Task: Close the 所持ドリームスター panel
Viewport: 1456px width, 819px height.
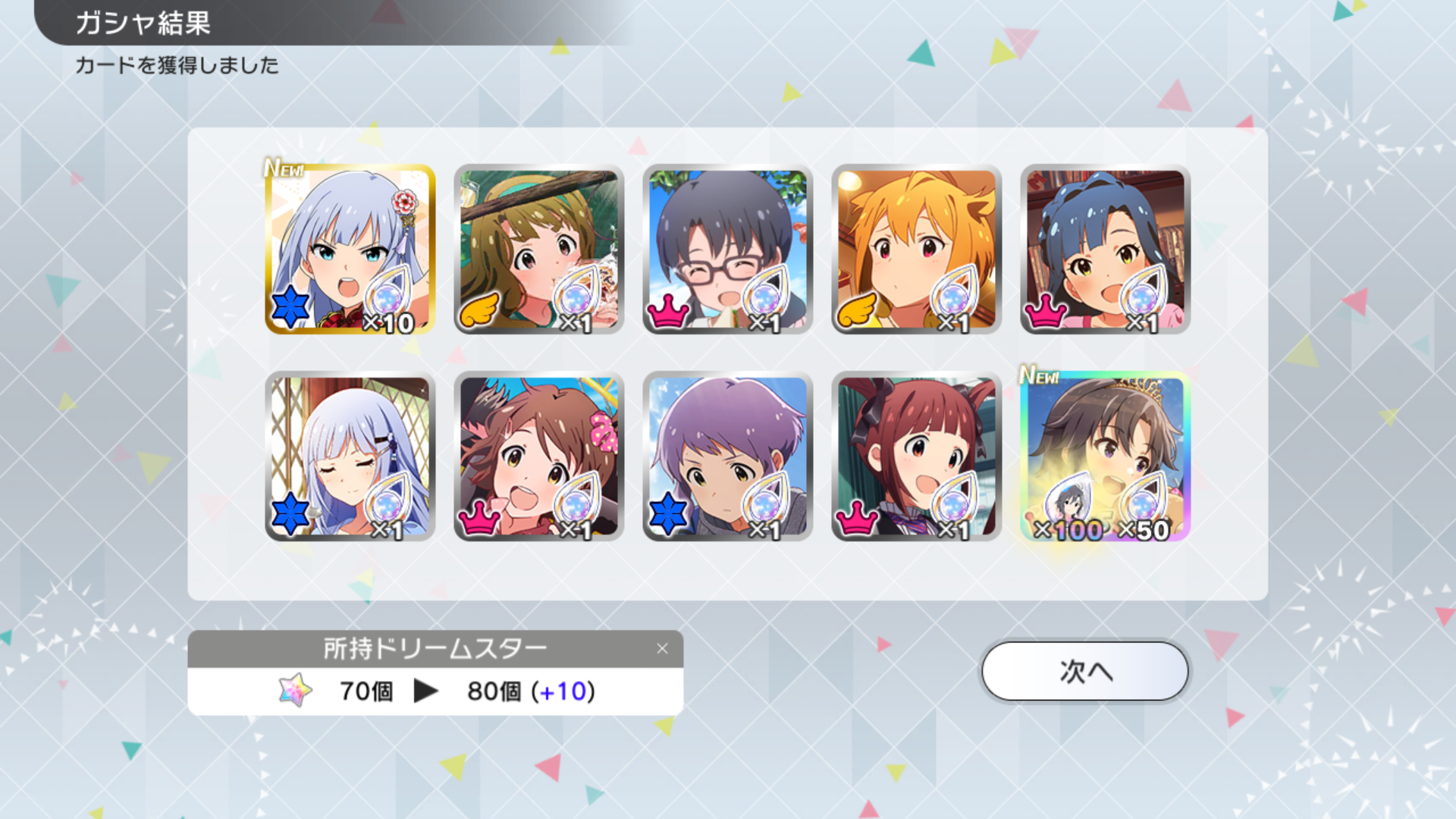Action: click(662, 648)
